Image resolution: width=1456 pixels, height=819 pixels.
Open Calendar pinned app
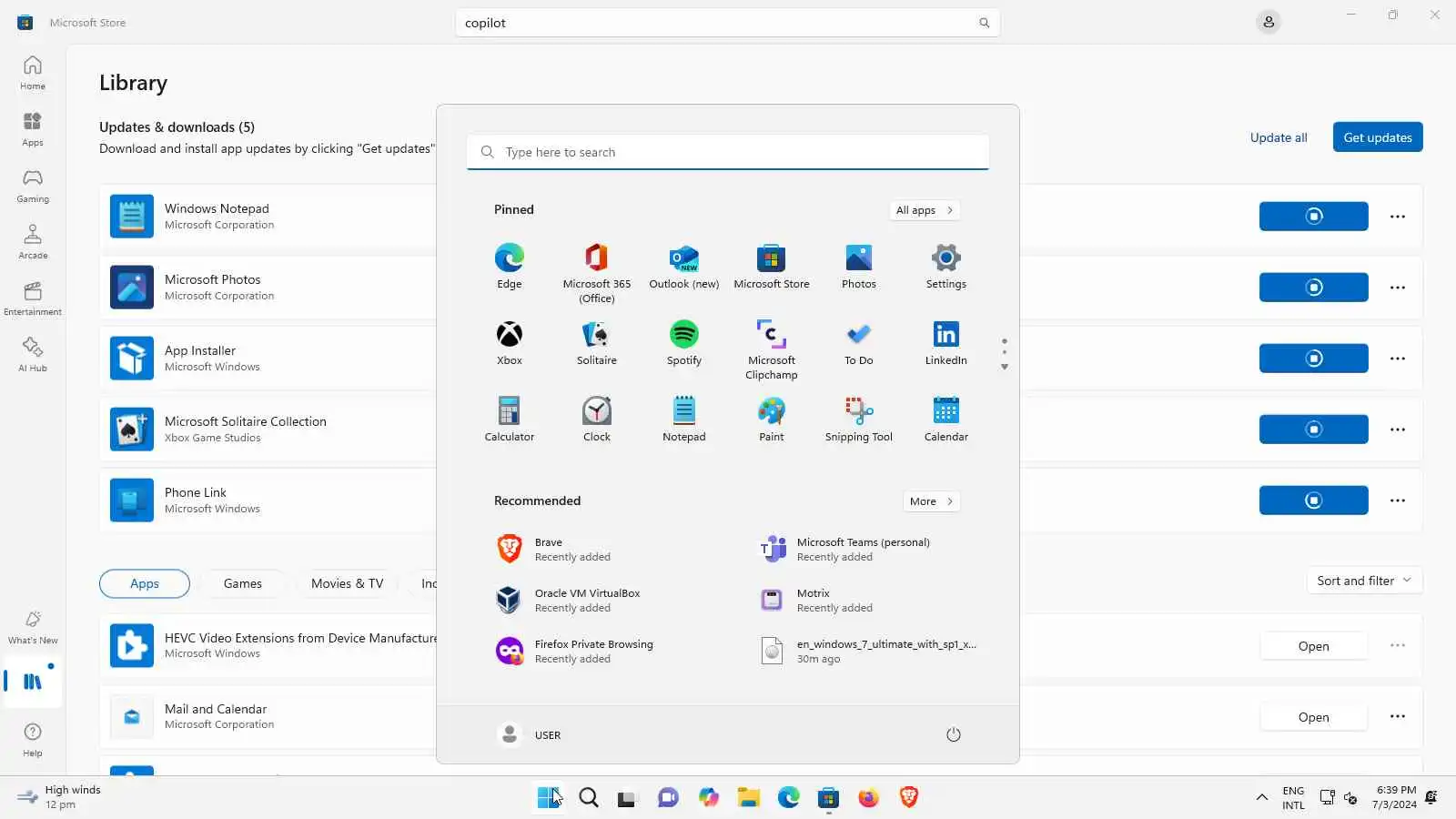(x=946, y=420)
